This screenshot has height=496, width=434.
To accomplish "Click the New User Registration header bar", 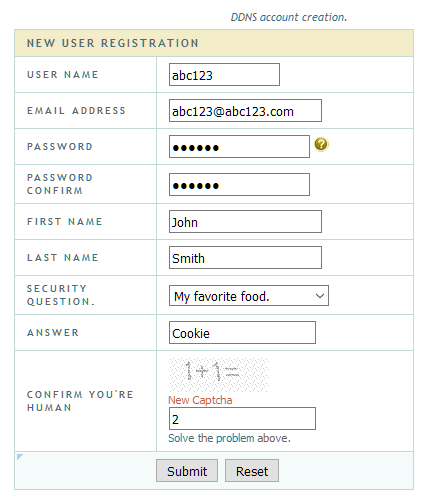I will tap(214, 43).
